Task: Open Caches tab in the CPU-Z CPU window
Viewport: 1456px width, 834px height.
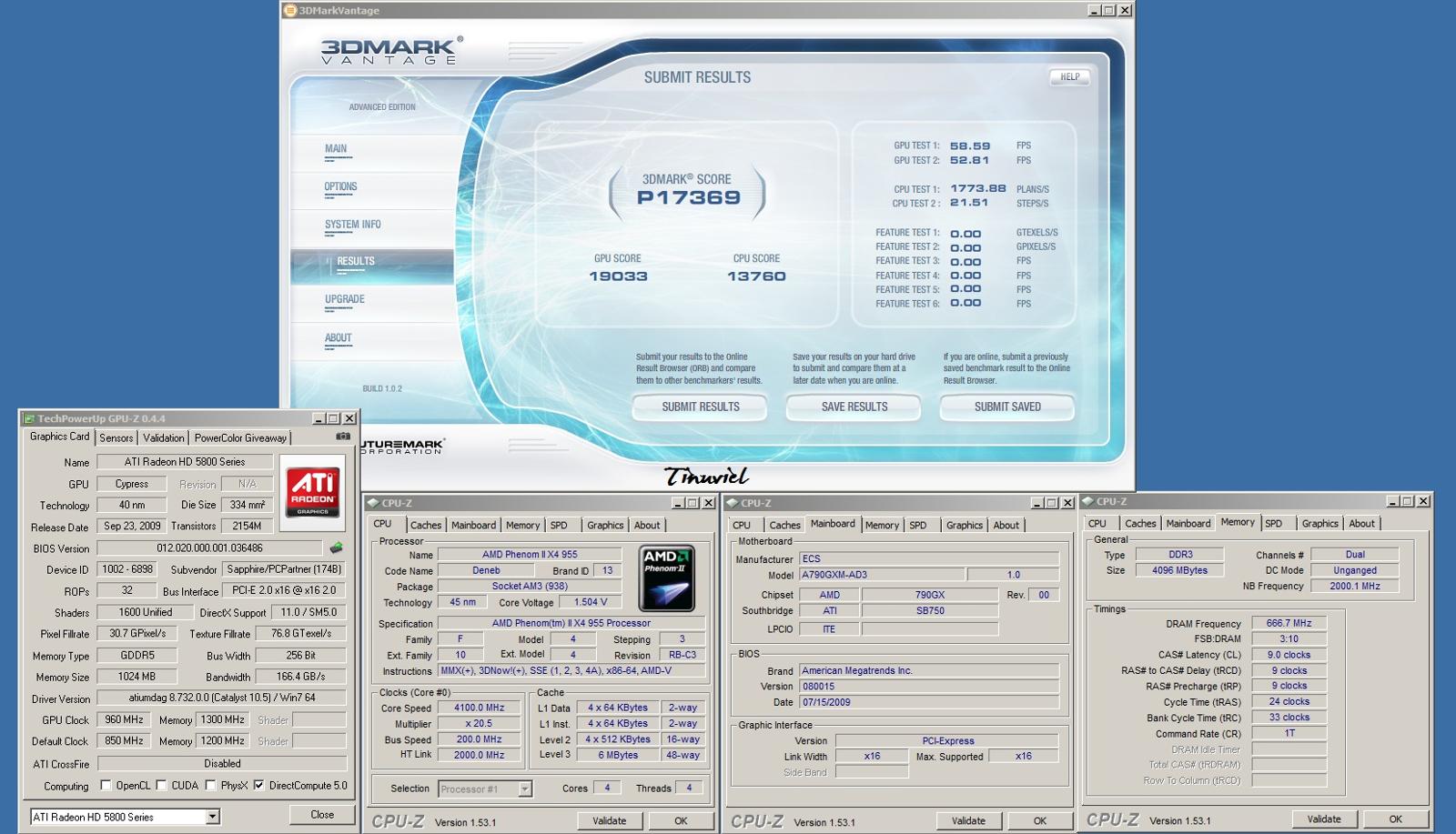Action: (x=425, y=525)
